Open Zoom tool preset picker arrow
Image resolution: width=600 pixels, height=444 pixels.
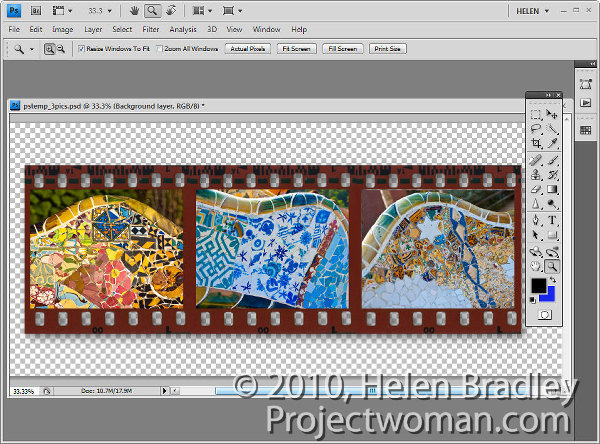[x=32, y=49]
